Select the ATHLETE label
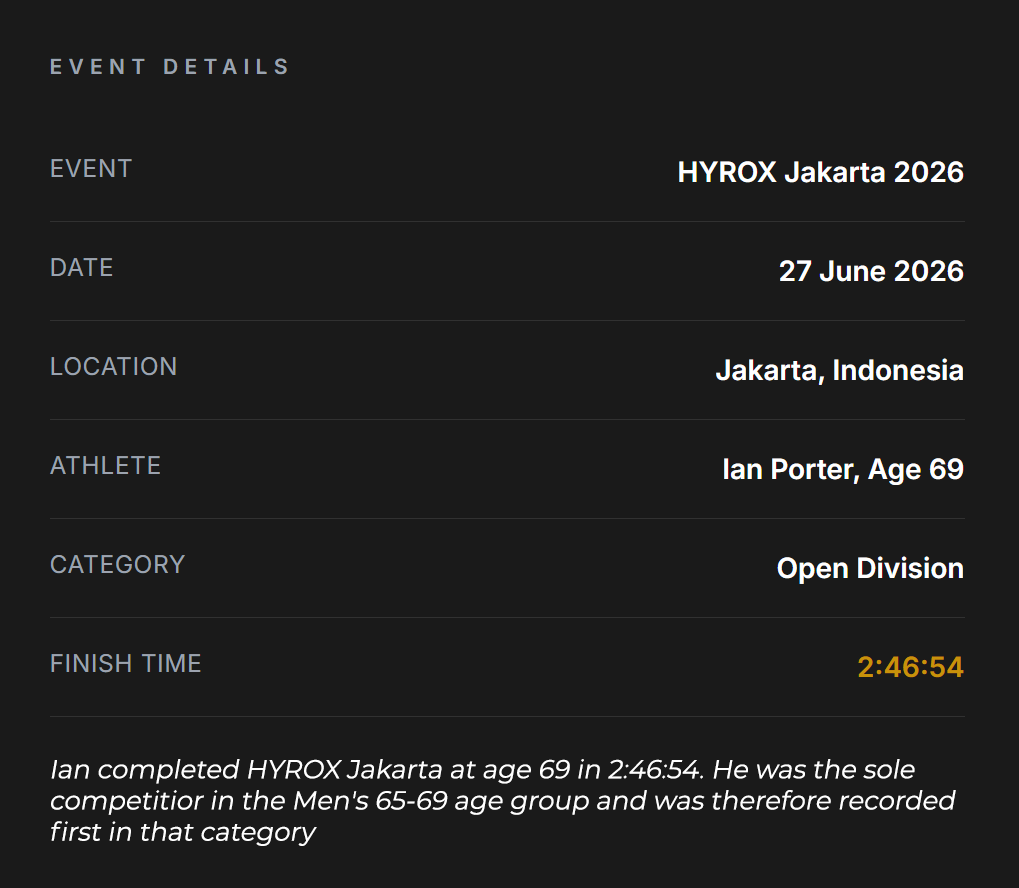 pos(105,466)
